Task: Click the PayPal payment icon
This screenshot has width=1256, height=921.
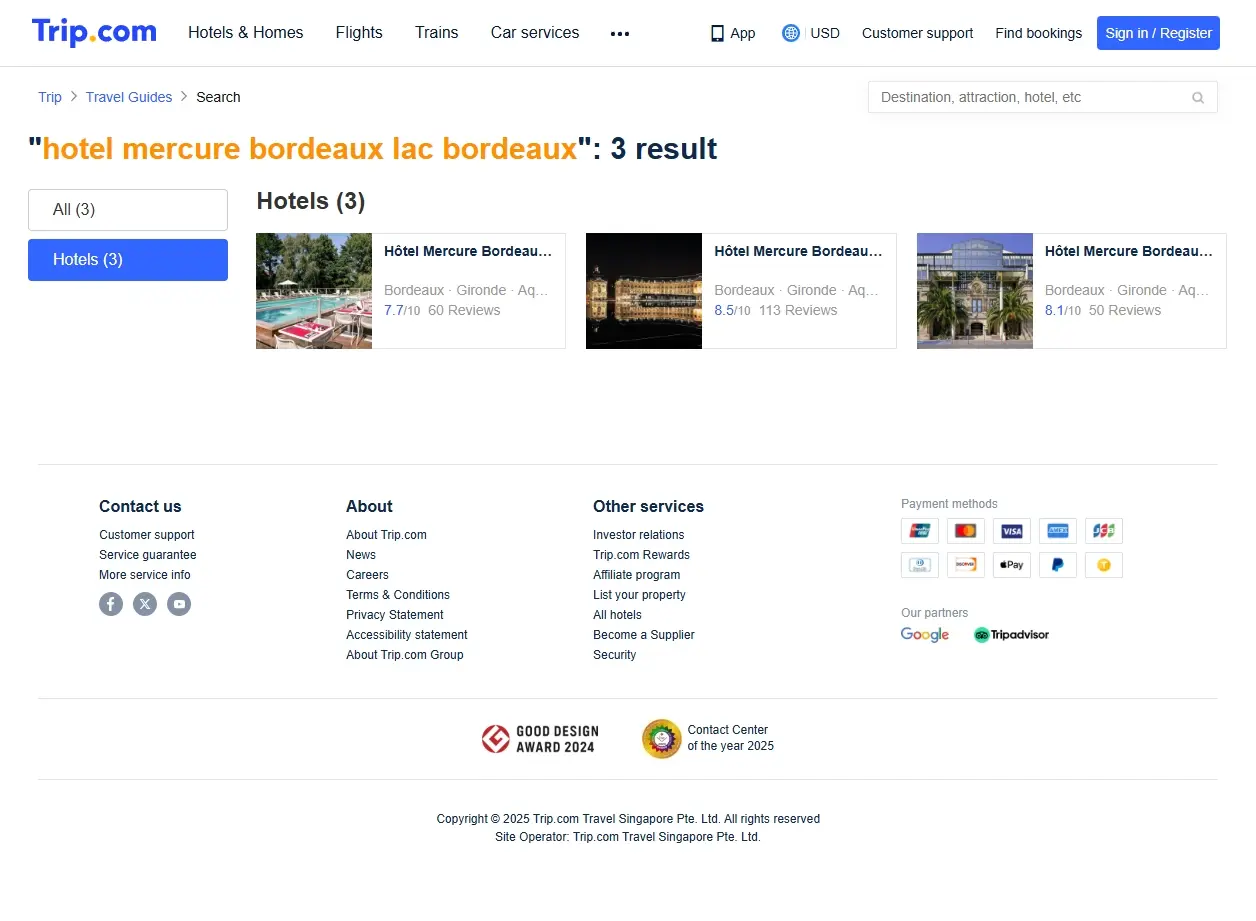Action: tap(1058, 565)
